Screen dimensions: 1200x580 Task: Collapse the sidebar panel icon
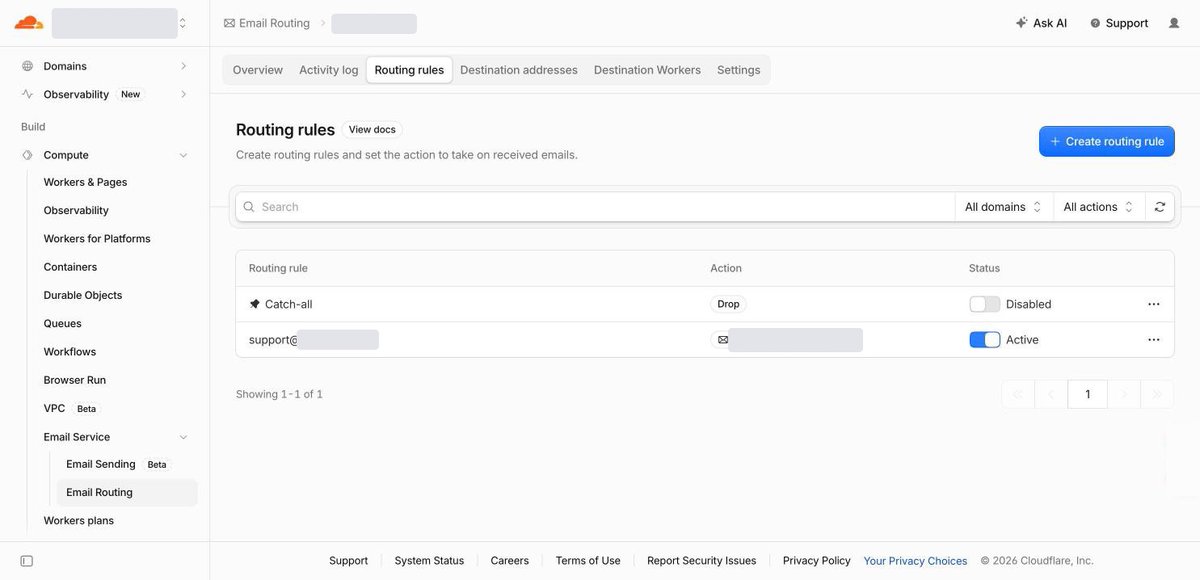(27, 561)
